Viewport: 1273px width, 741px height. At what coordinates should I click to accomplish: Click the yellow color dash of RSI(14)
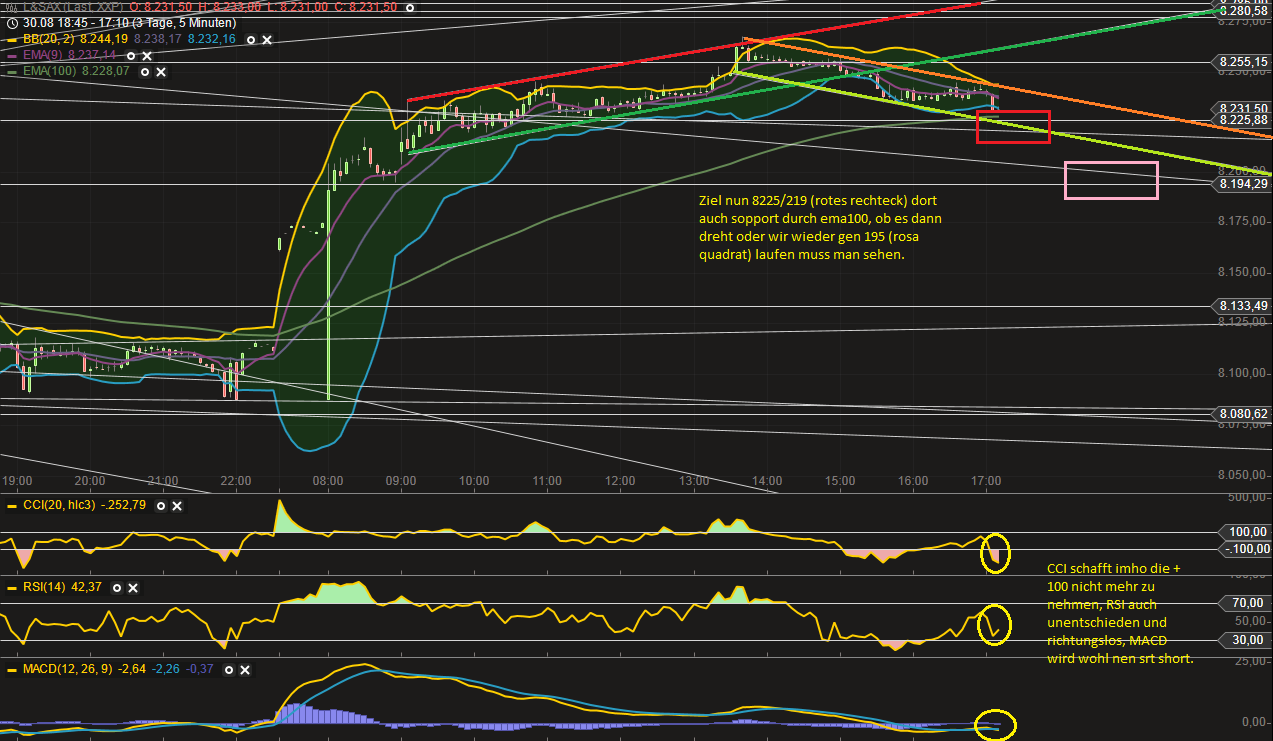point(12,587)
